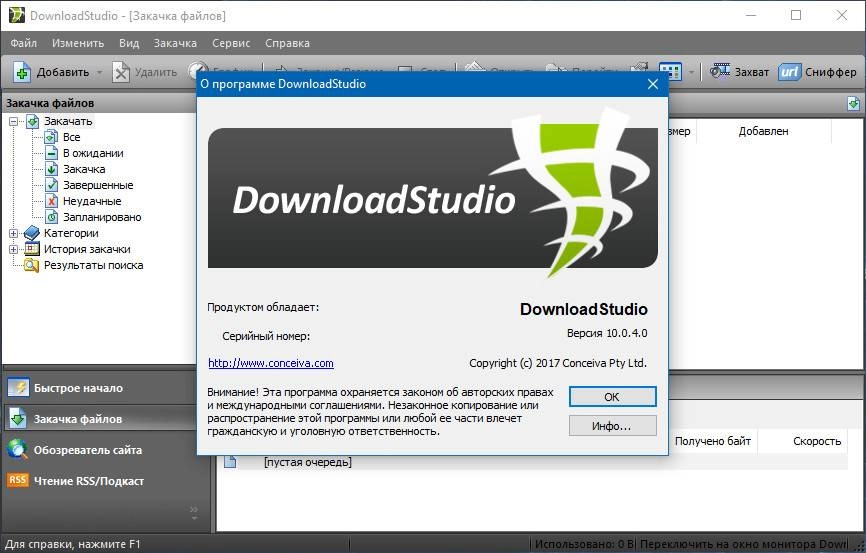The width and height of the screenshot is (866, 553).
Task: Click the Добавлен column header
Action: 763,131
